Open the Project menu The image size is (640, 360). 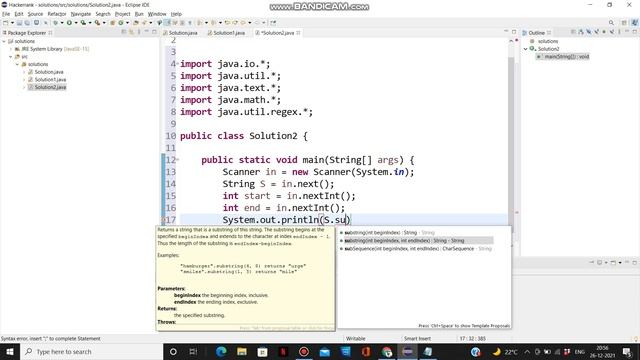(122, 14)
